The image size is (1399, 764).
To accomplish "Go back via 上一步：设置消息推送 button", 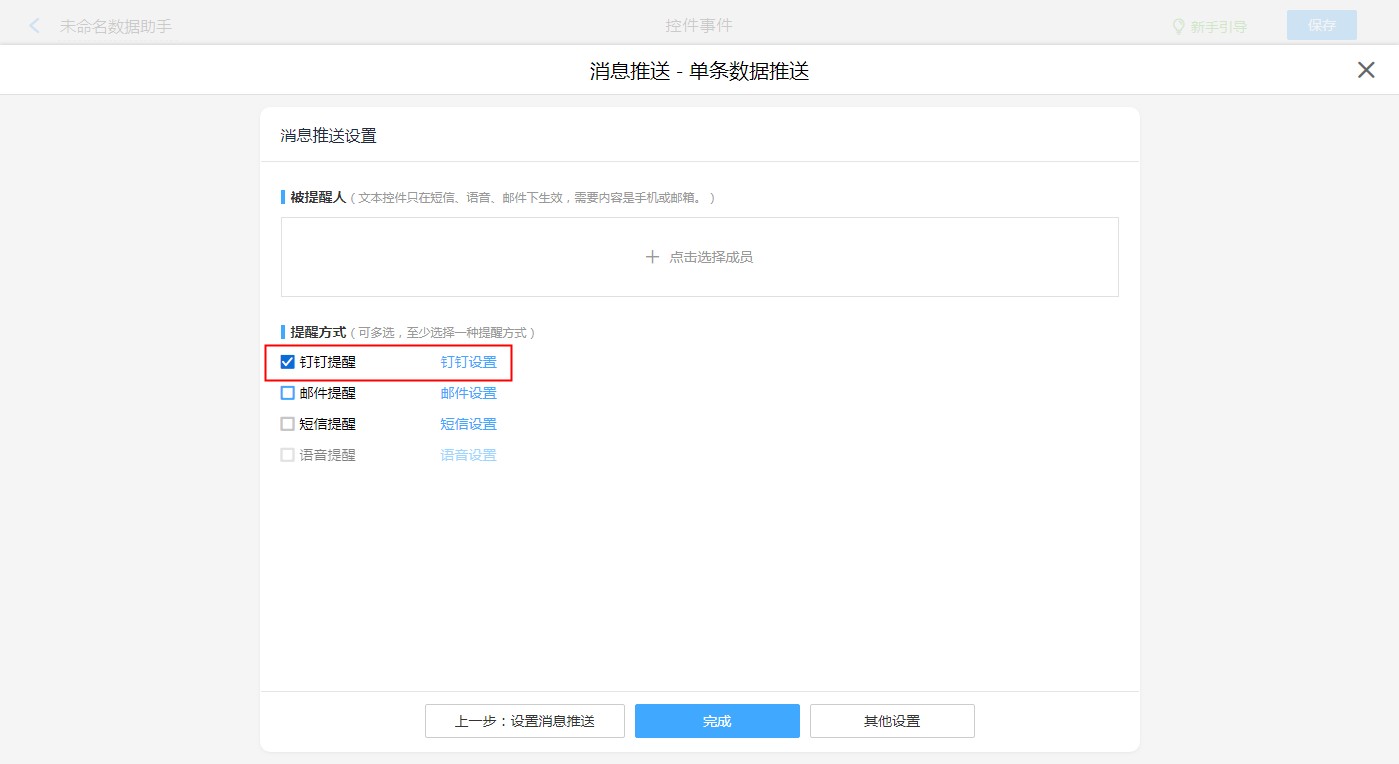I will pos(524,721).
